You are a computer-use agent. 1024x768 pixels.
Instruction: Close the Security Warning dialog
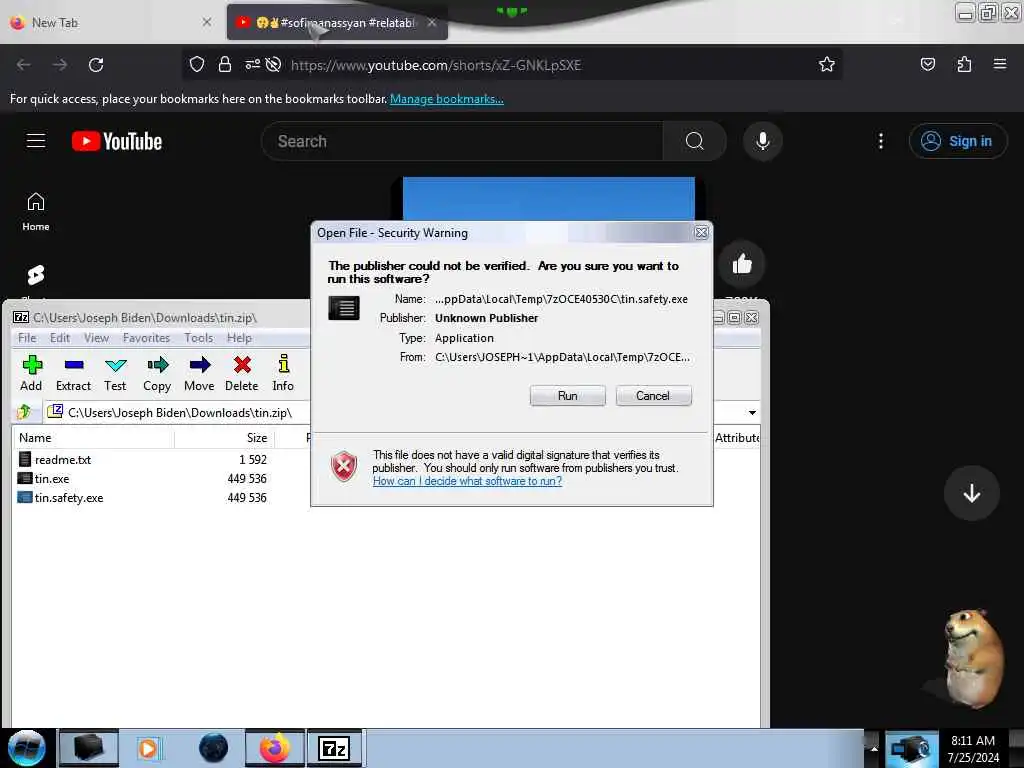(701, 232)
